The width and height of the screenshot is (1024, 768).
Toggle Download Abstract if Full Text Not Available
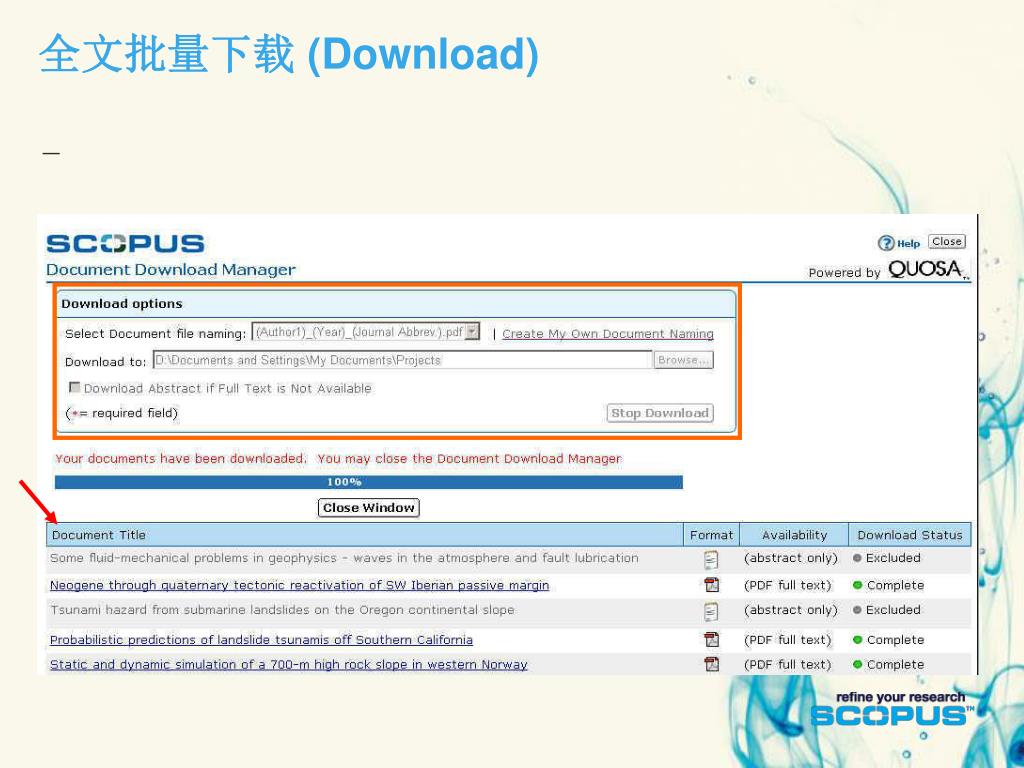[74, 387]
